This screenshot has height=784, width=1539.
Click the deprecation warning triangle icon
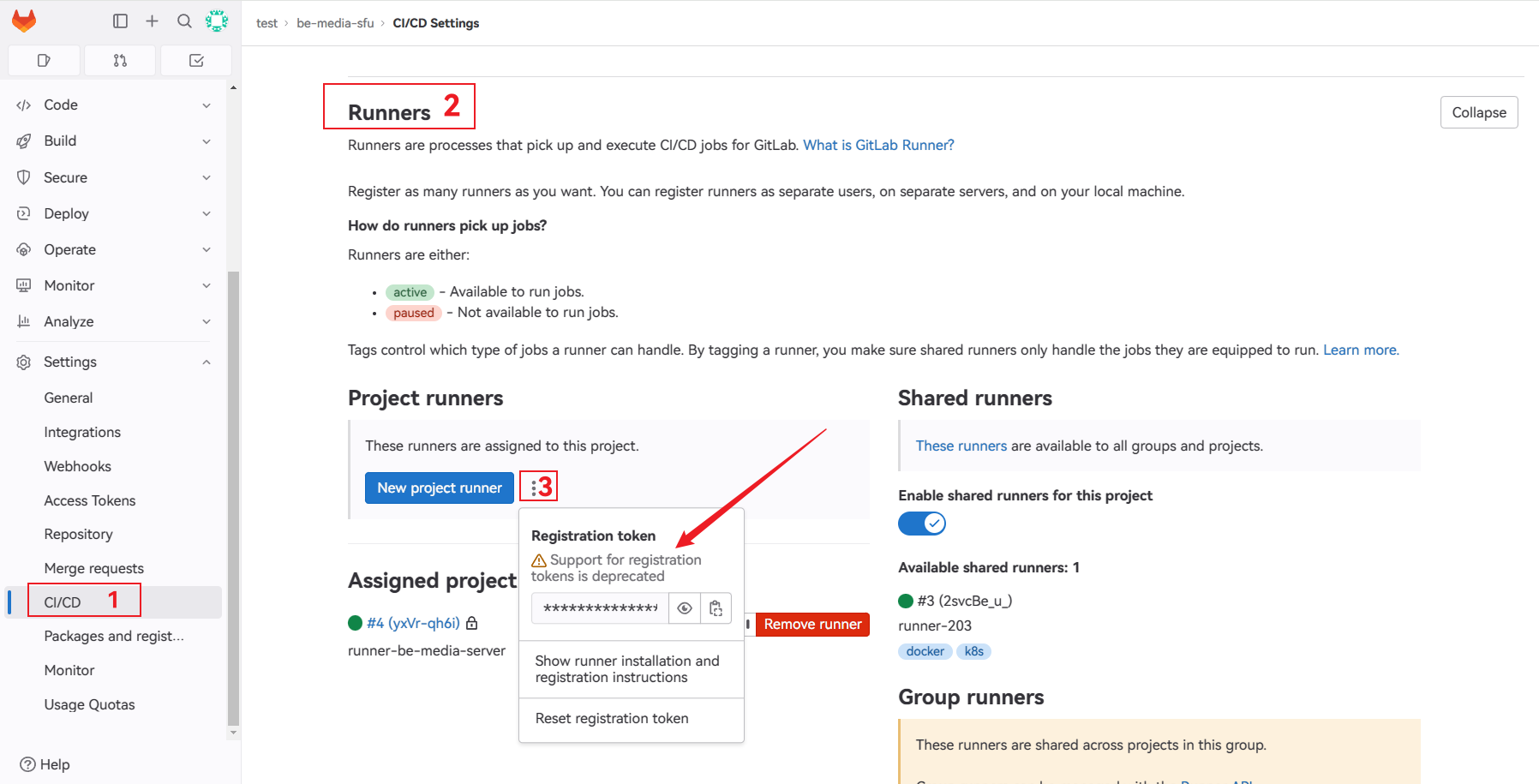[539, 560]
